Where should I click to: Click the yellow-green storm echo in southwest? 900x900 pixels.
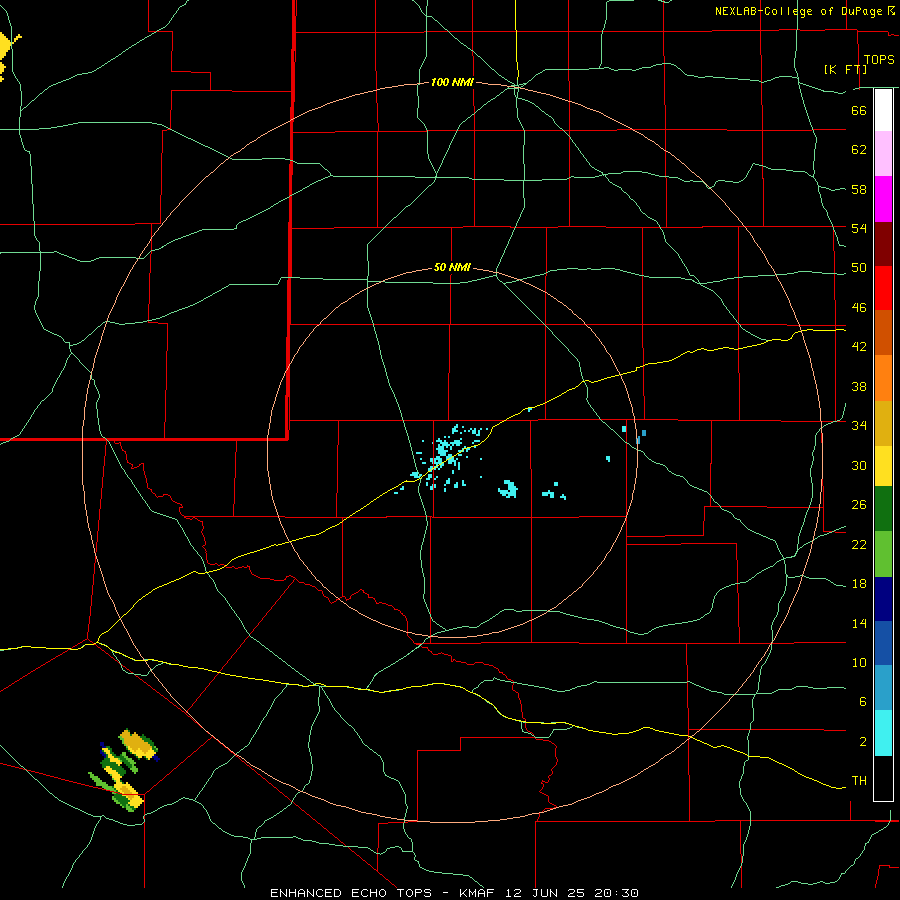click(124, 770)
